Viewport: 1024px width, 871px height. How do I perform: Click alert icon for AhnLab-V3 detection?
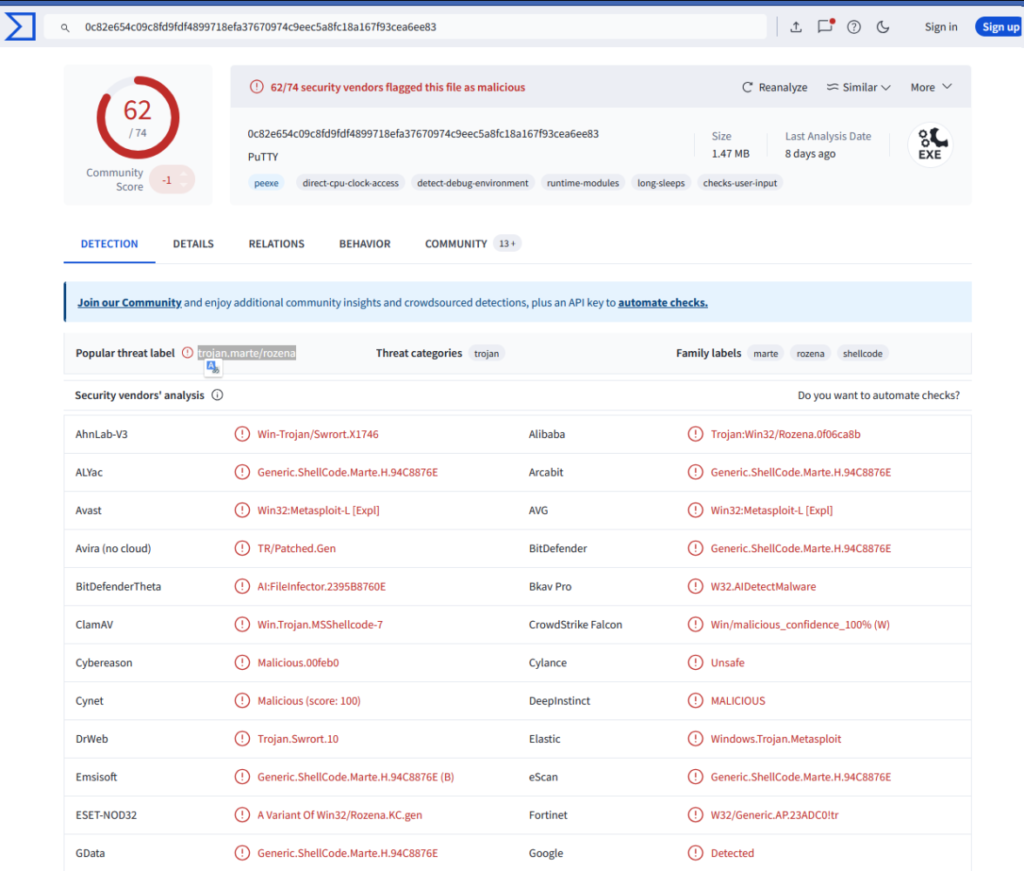(242, 434)
